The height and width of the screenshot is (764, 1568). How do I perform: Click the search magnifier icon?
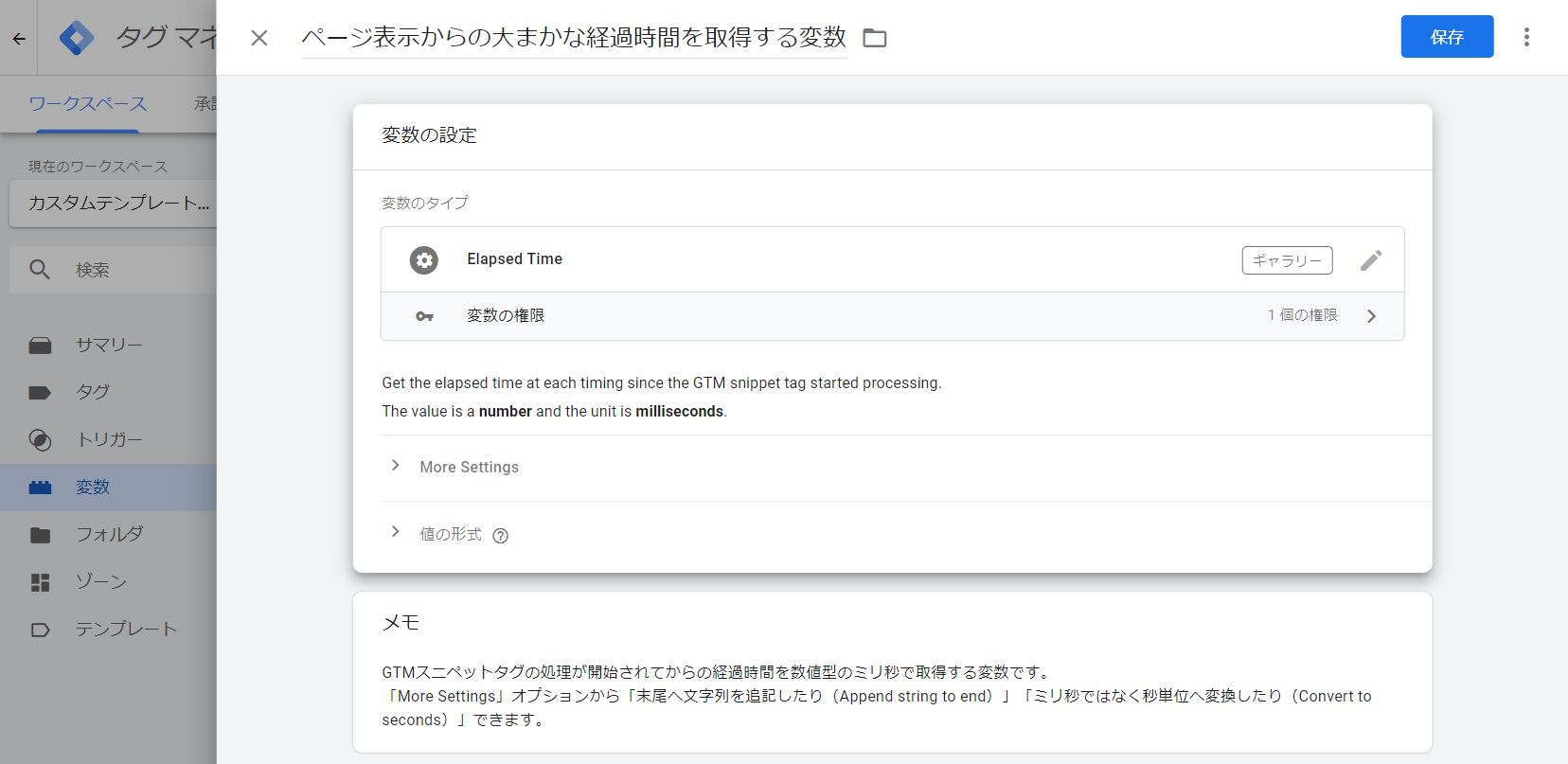pyautogui.click(x=40, y=270)
